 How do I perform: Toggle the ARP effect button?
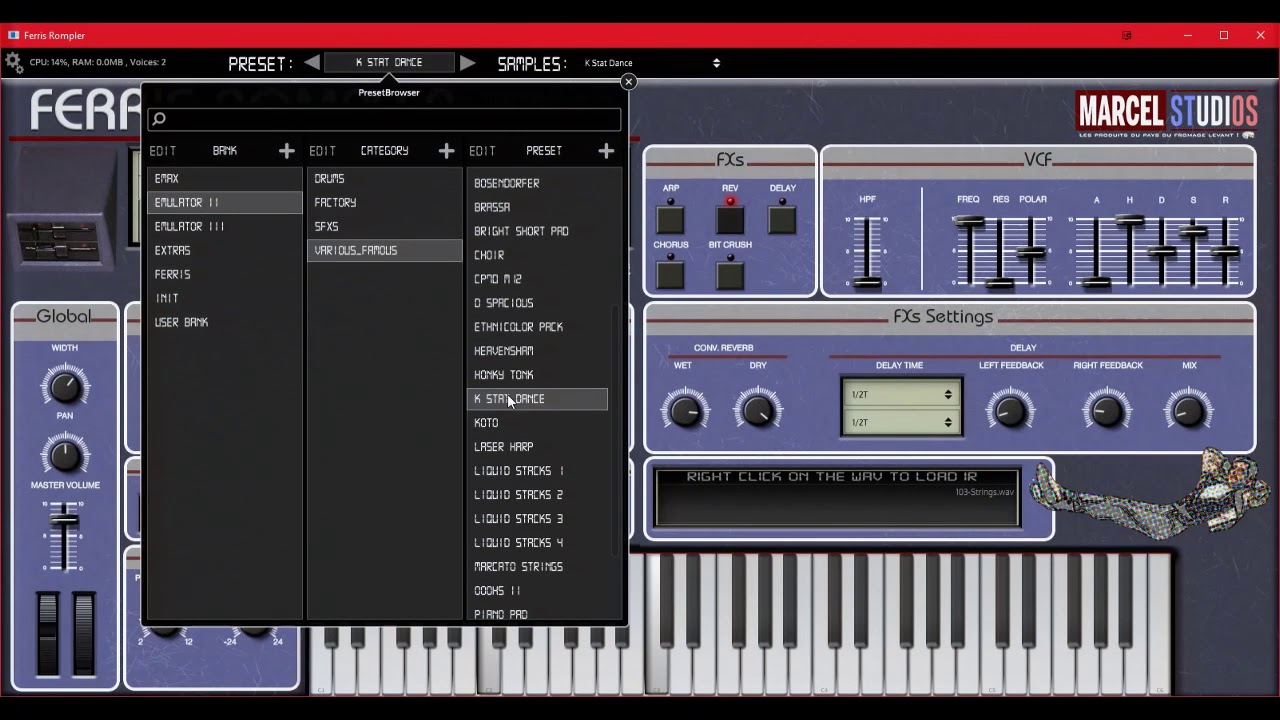[670, 218]
